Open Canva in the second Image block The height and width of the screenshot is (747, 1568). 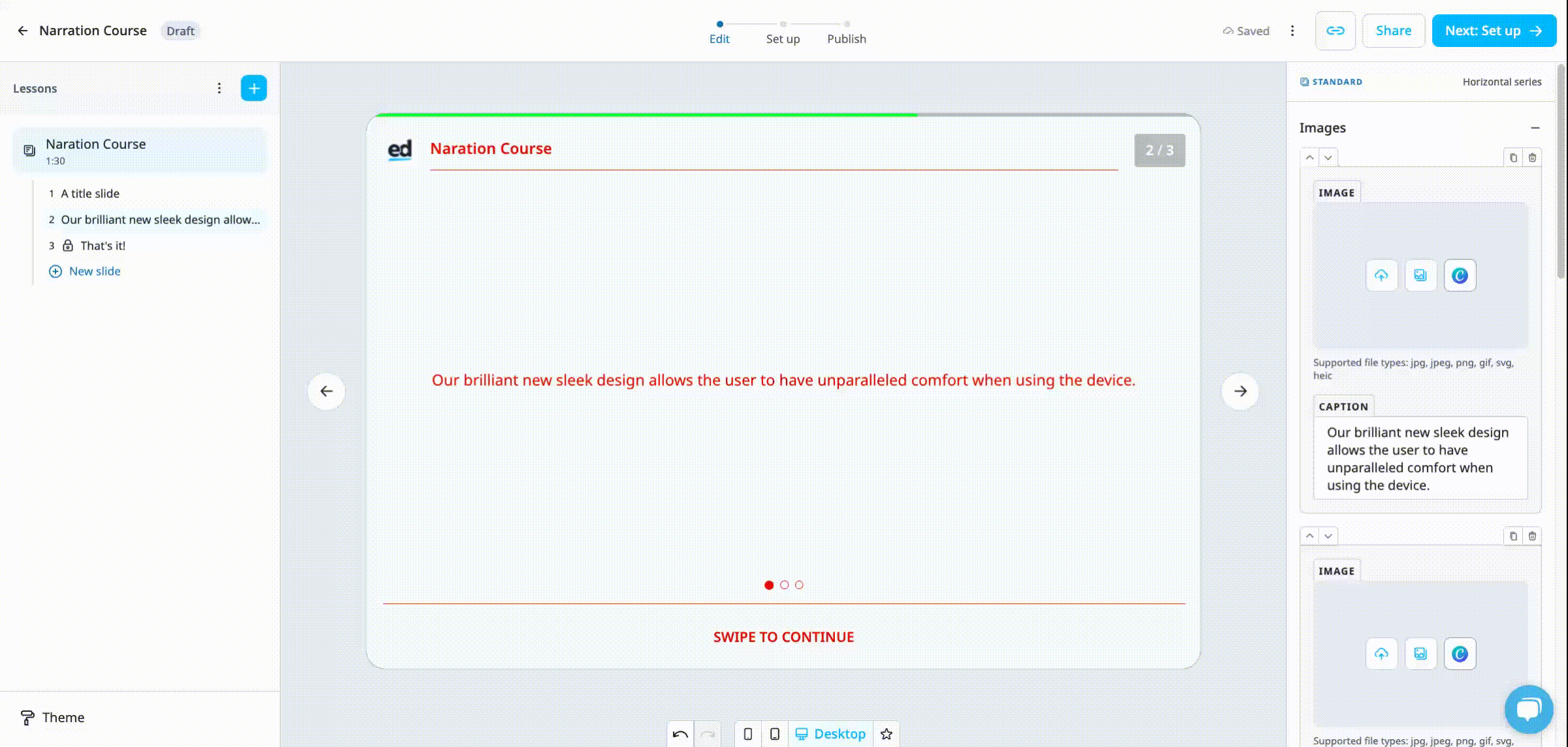[1460, 654]
